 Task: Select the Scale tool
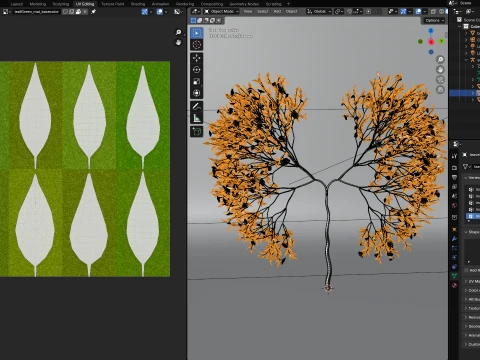[197, 81]
